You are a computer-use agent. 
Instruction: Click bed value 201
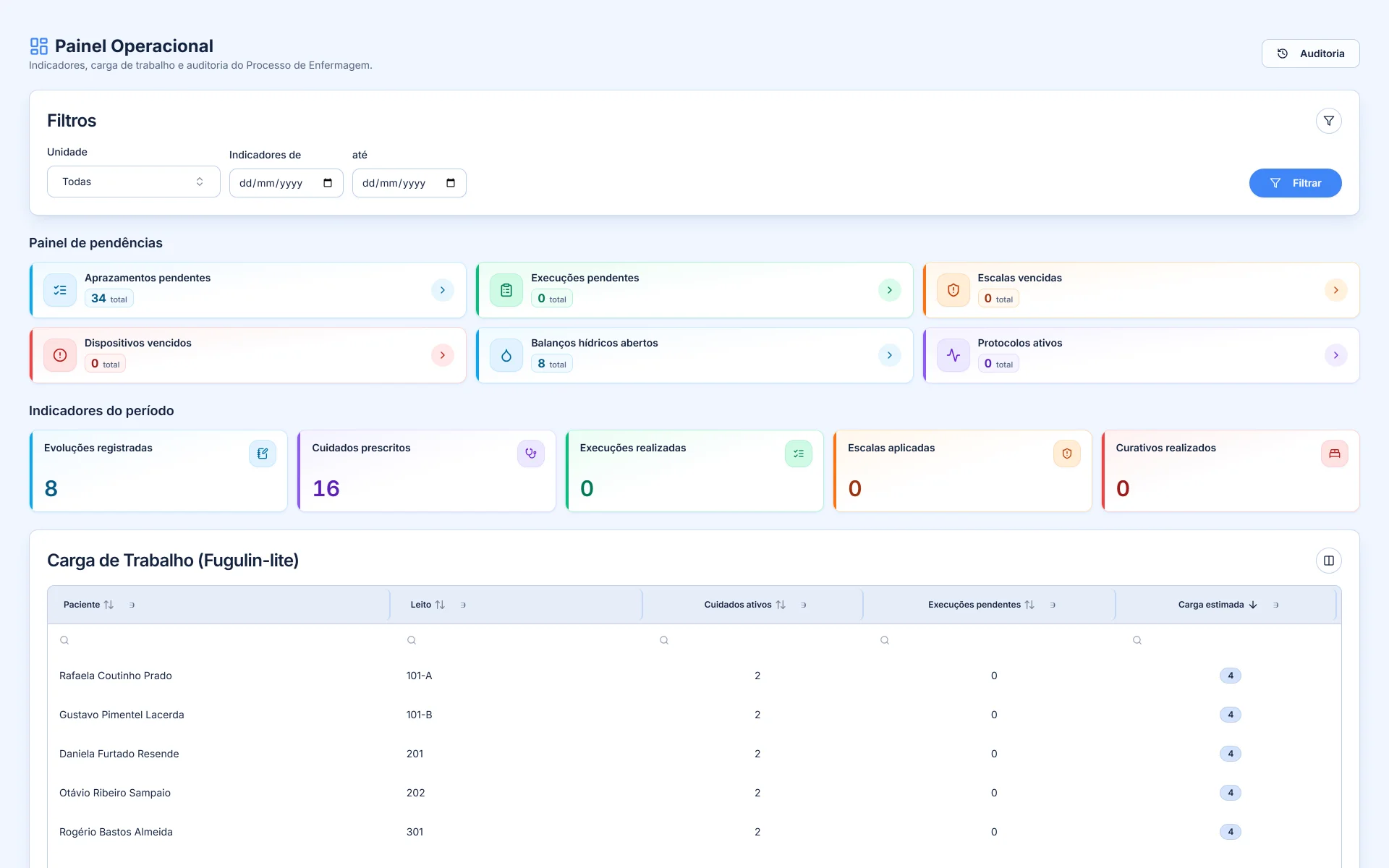click(415, 754)
